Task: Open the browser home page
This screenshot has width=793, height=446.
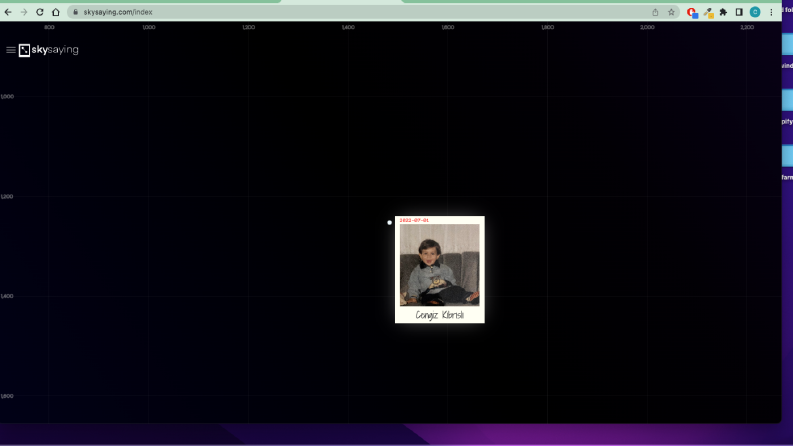Action: tap(56, 12)
